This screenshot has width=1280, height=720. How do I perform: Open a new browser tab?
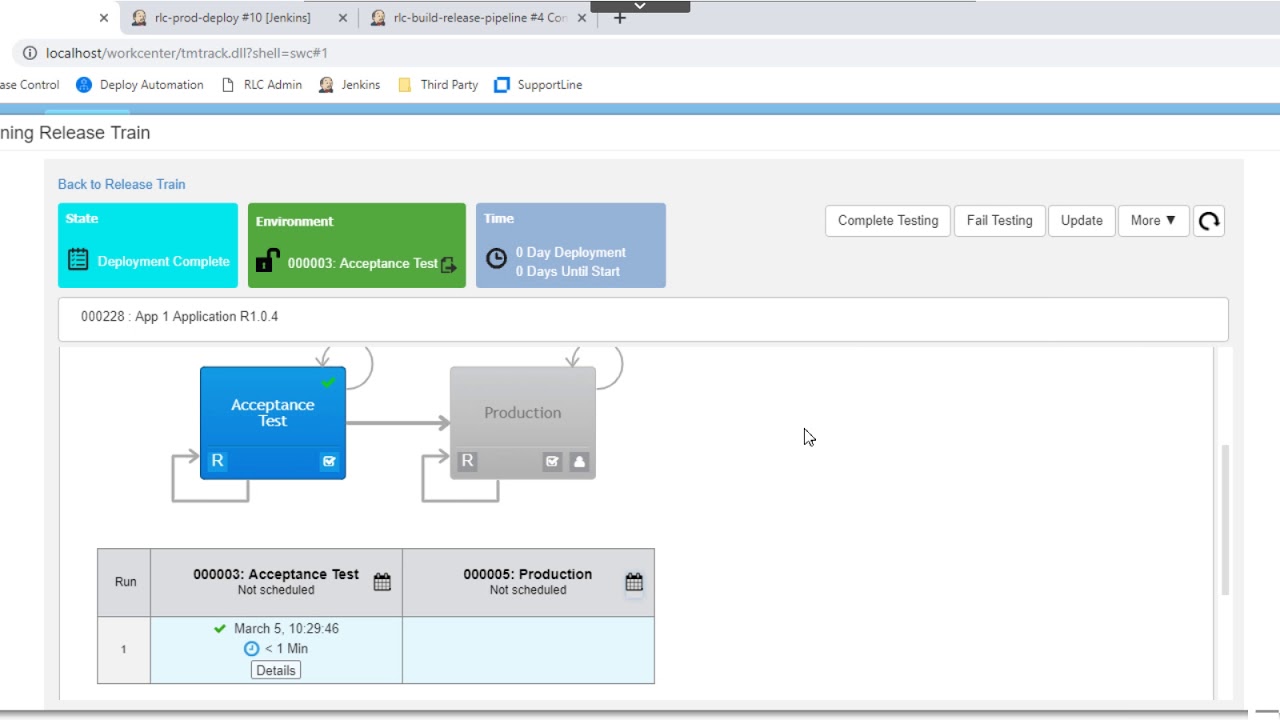[x=620, y=18]
